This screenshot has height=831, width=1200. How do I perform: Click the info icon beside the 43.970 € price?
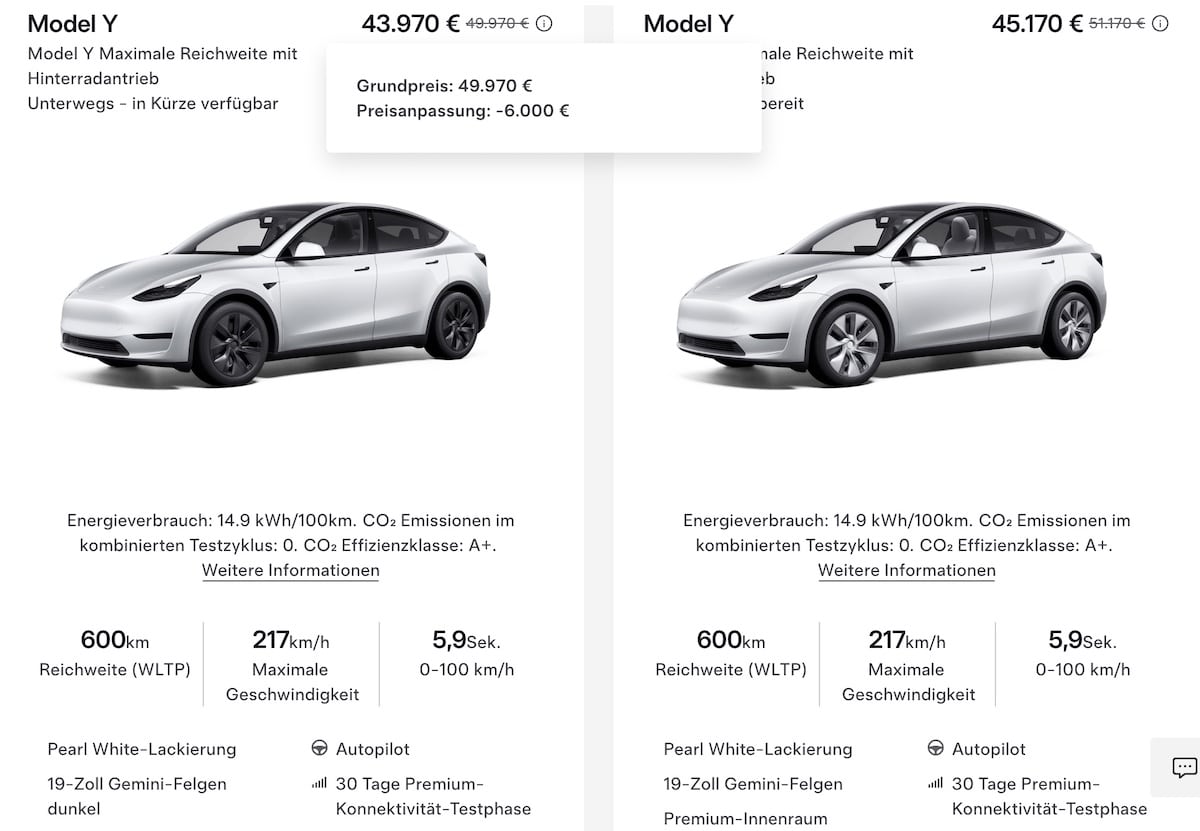[544, 24]
